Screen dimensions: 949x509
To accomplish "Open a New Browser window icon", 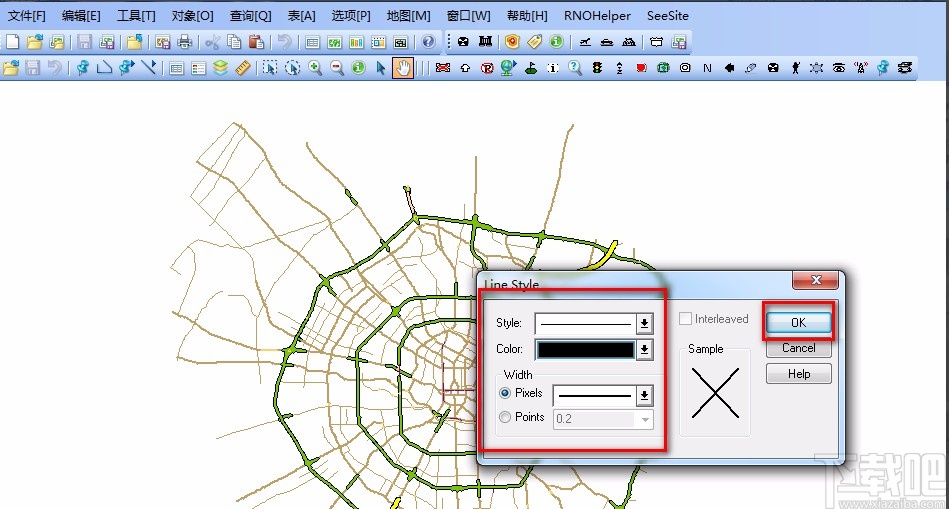I will [x=312, y=42].
